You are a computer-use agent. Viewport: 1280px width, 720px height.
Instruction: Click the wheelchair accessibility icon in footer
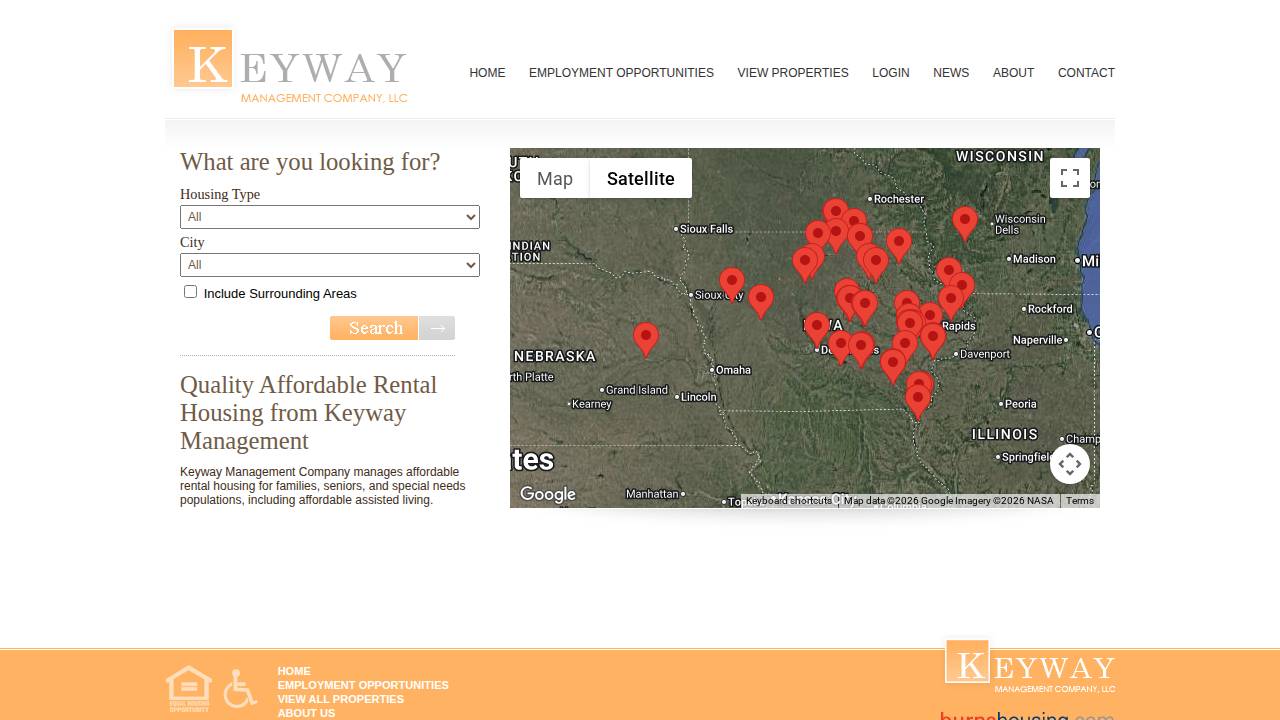tap(240, 688)
